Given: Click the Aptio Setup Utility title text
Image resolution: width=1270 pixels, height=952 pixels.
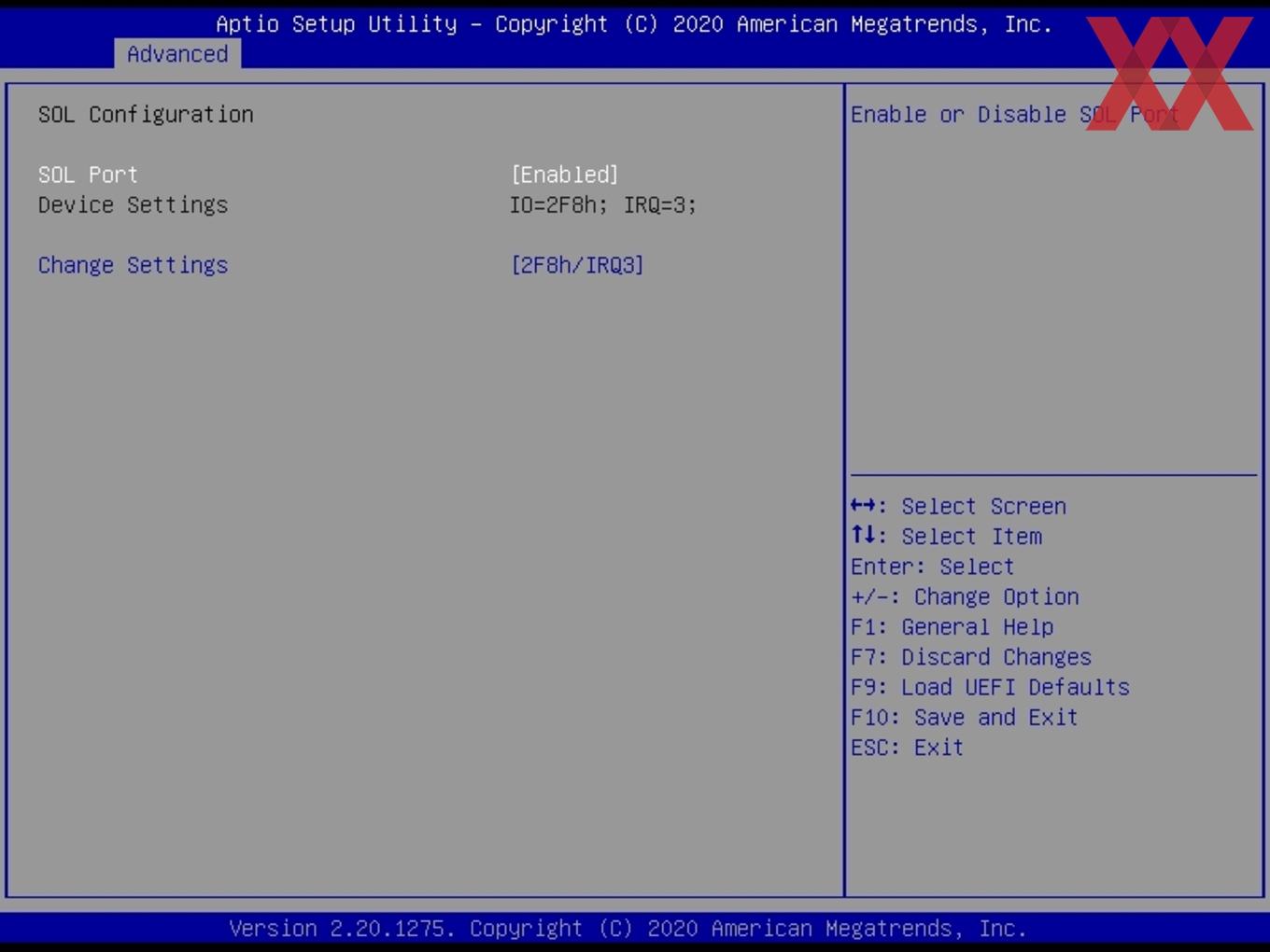Looking at the screenshot, I should click(634, 24).
